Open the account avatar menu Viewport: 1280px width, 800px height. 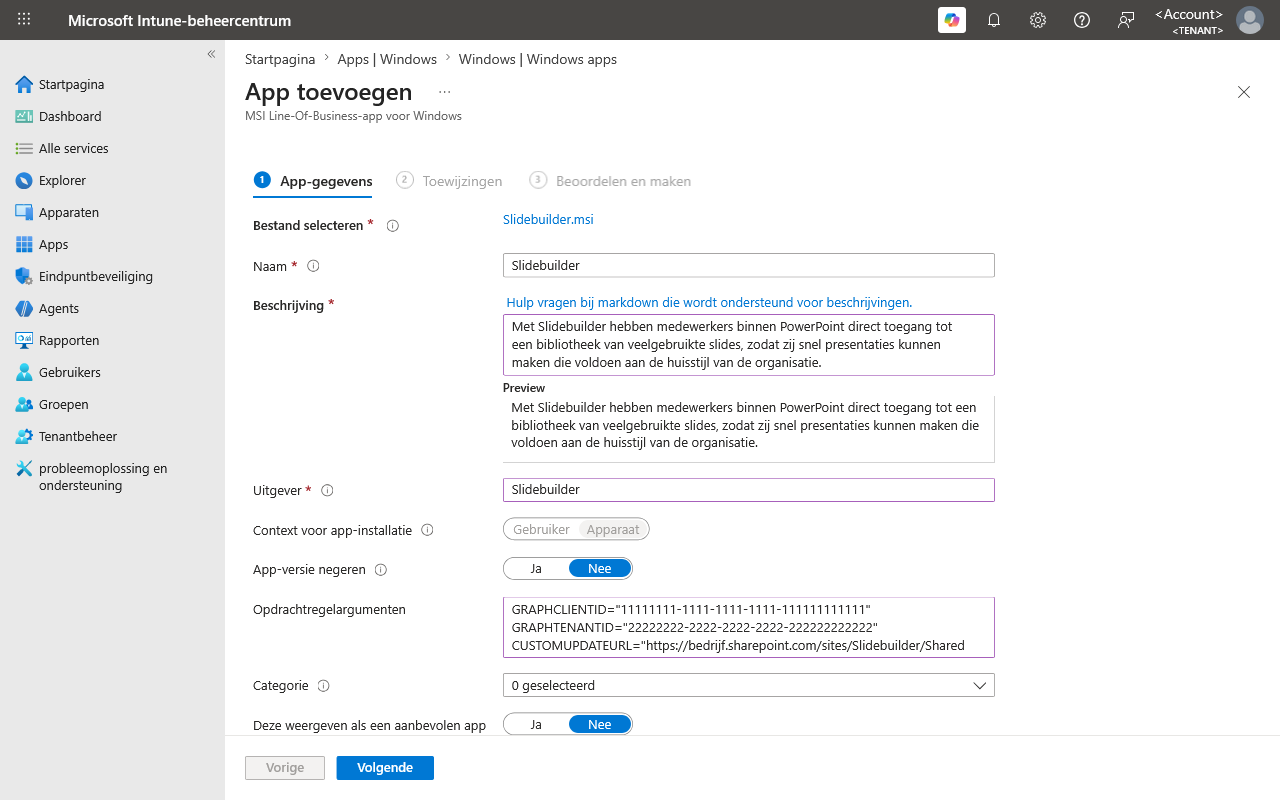[1250, 20]
